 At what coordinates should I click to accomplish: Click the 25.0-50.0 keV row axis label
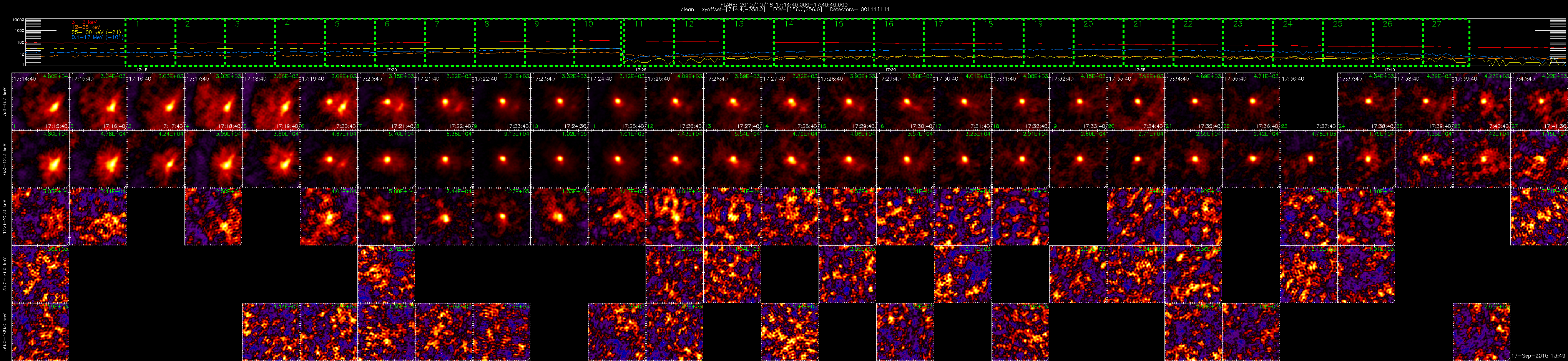tap(5, 274)
